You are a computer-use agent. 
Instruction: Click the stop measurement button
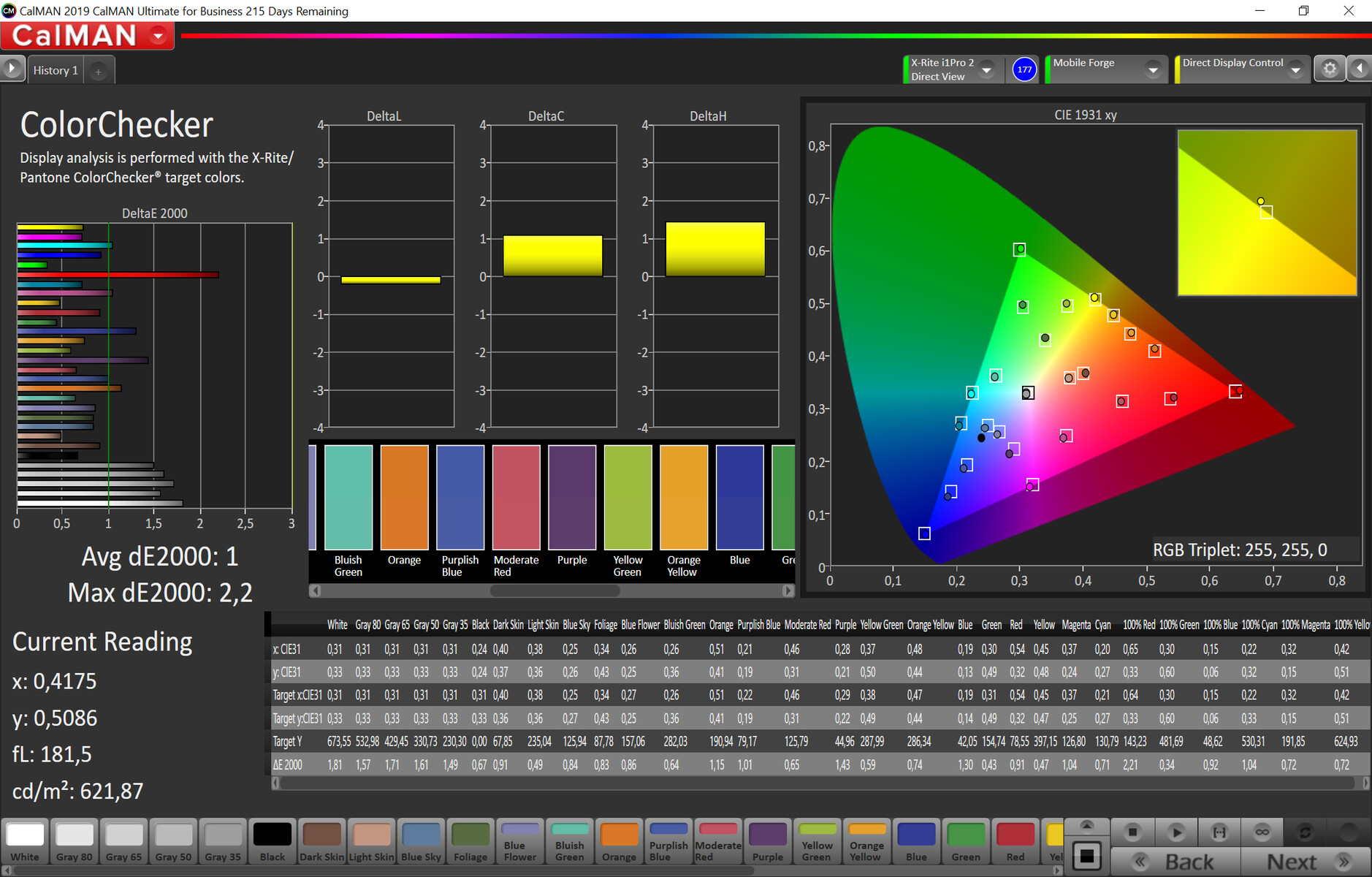1132,832
